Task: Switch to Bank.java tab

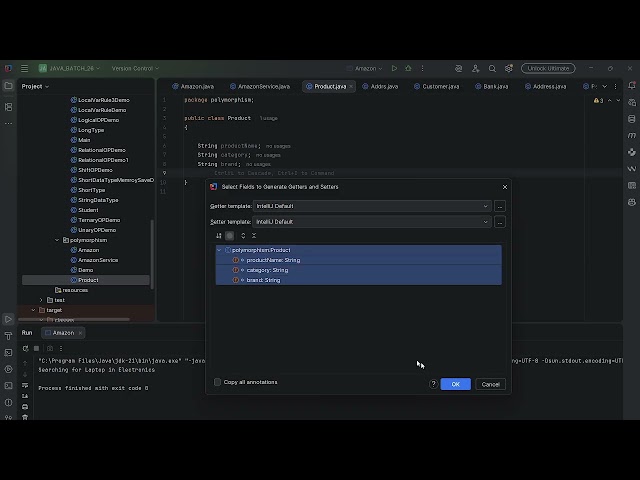Action: tap(491, 87)
